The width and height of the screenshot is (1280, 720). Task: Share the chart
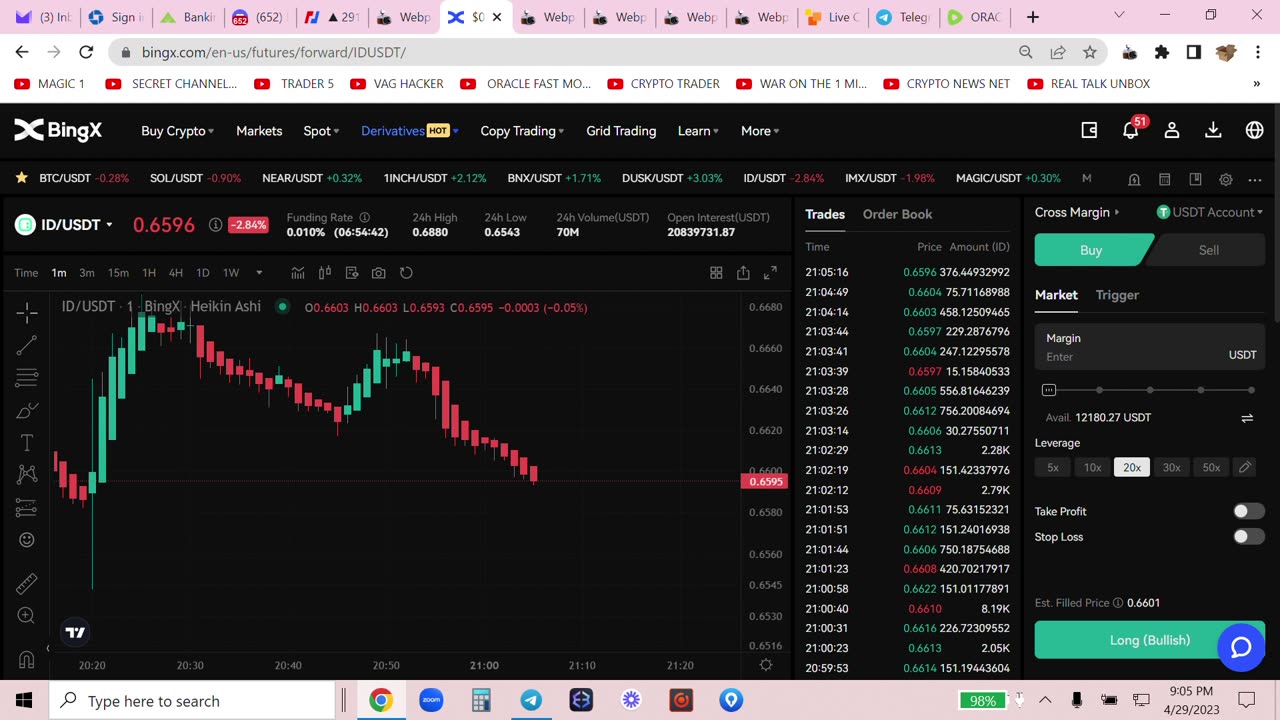[x=743, y=273]
